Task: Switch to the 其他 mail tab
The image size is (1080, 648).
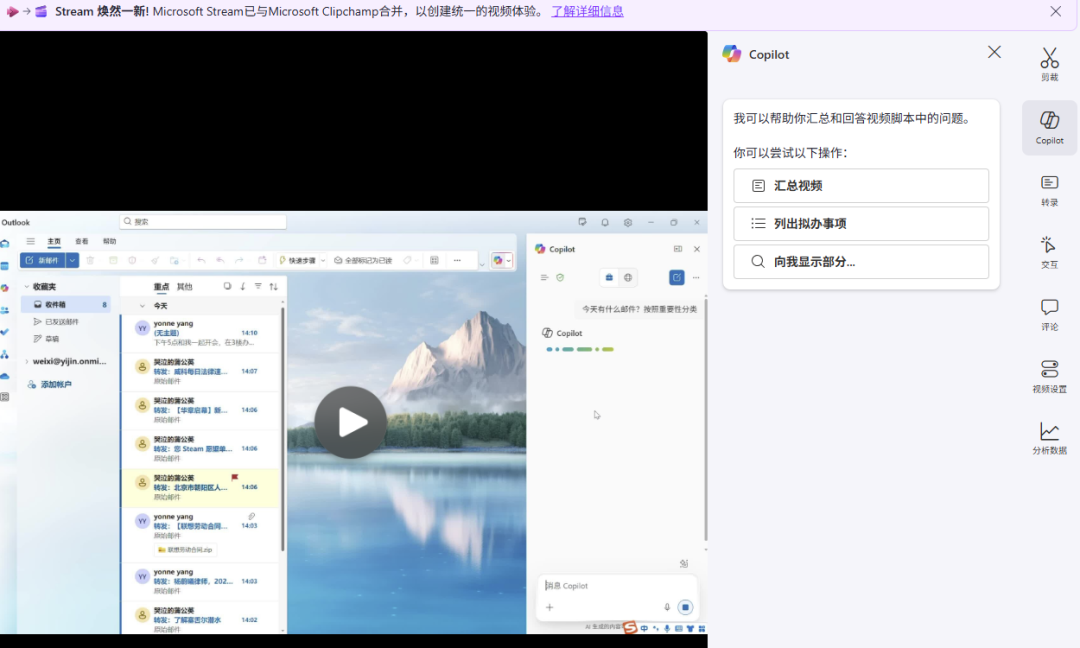Action: click(x=185, y=287)
